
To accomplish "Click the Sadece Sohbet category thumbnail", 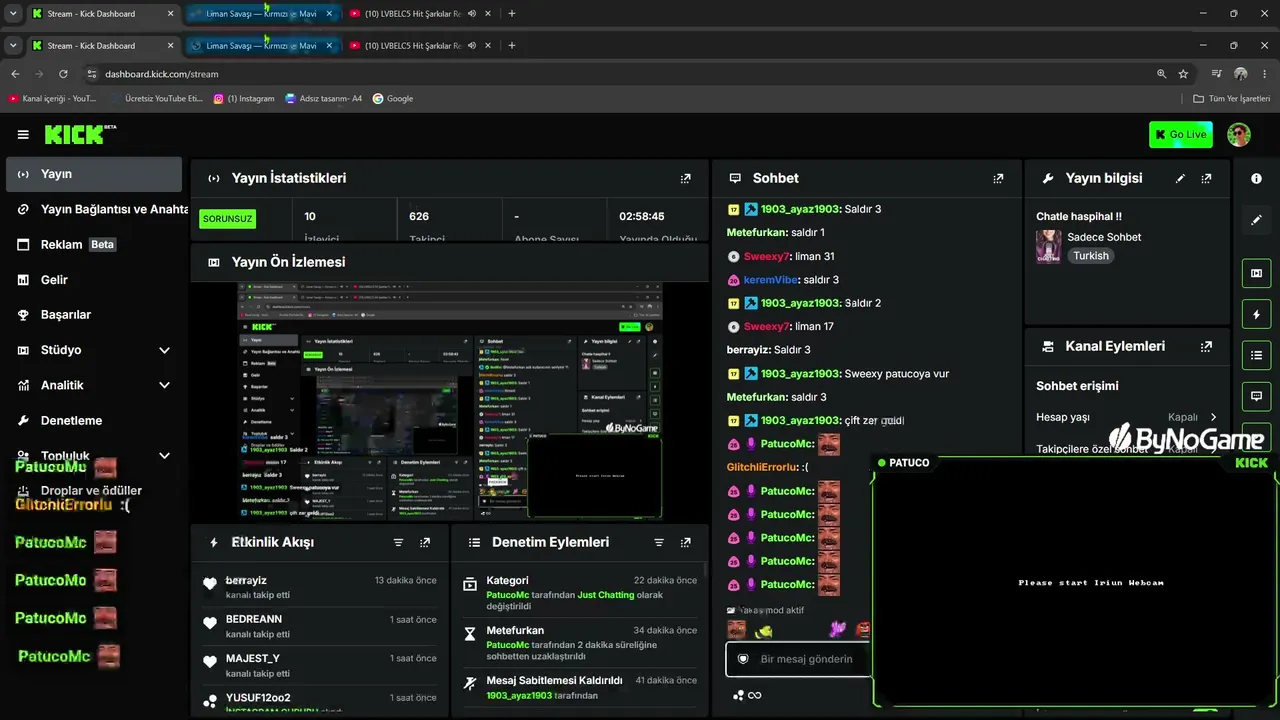I will tap(1048, 246).
